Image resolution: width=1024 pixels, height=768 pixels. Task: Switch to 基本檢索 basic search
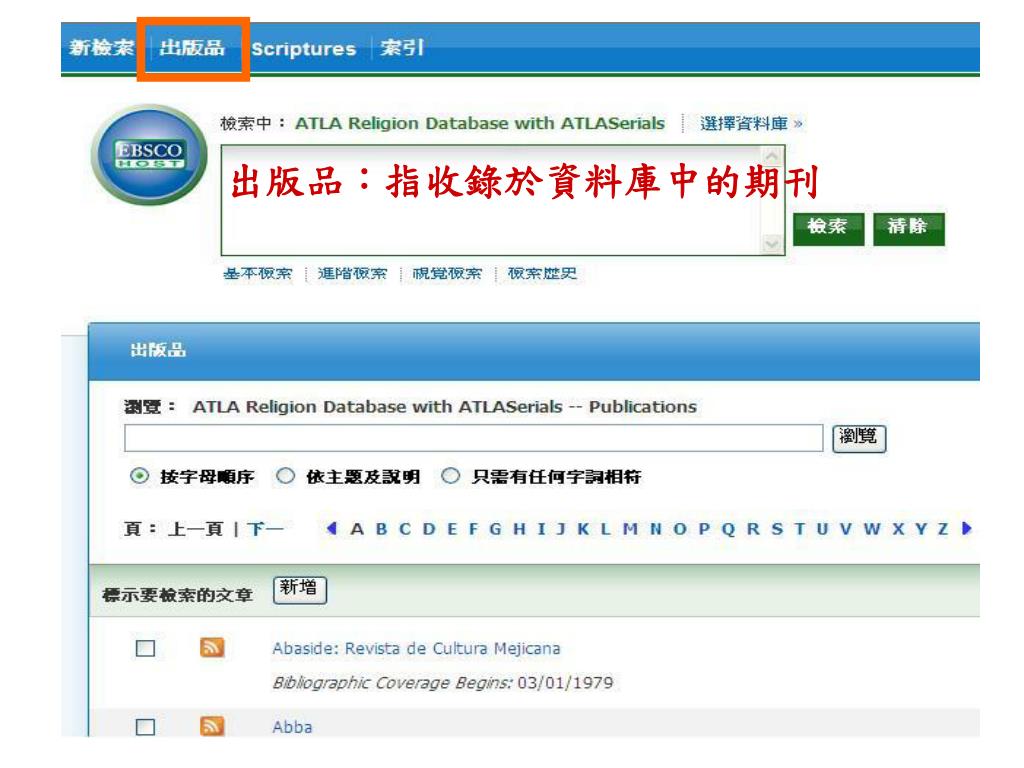(x=258, y=274)
